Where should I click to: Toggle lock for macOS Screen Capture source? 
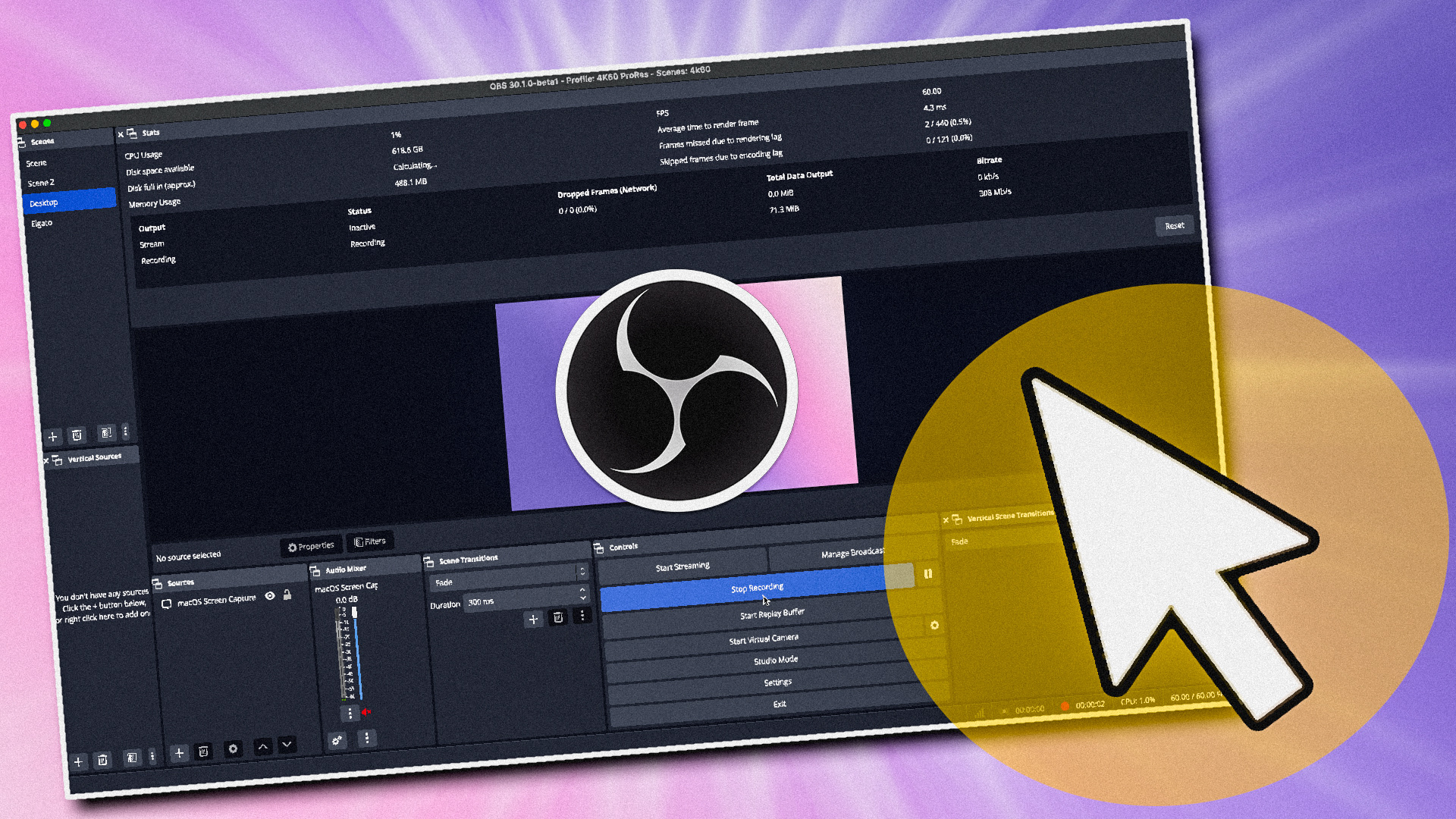click(287, 595)
